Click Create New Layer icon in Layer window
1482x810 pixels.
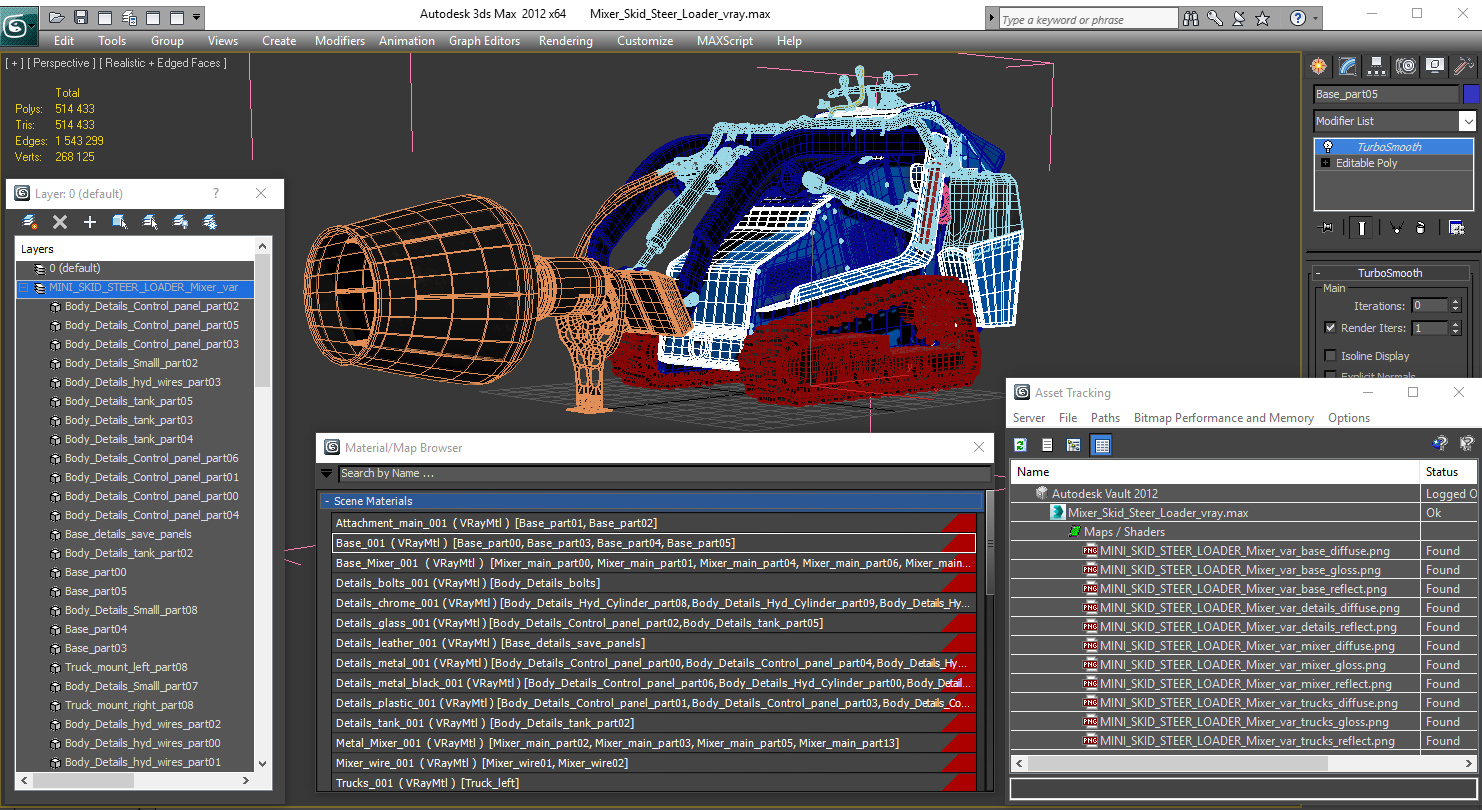(30, 222)
